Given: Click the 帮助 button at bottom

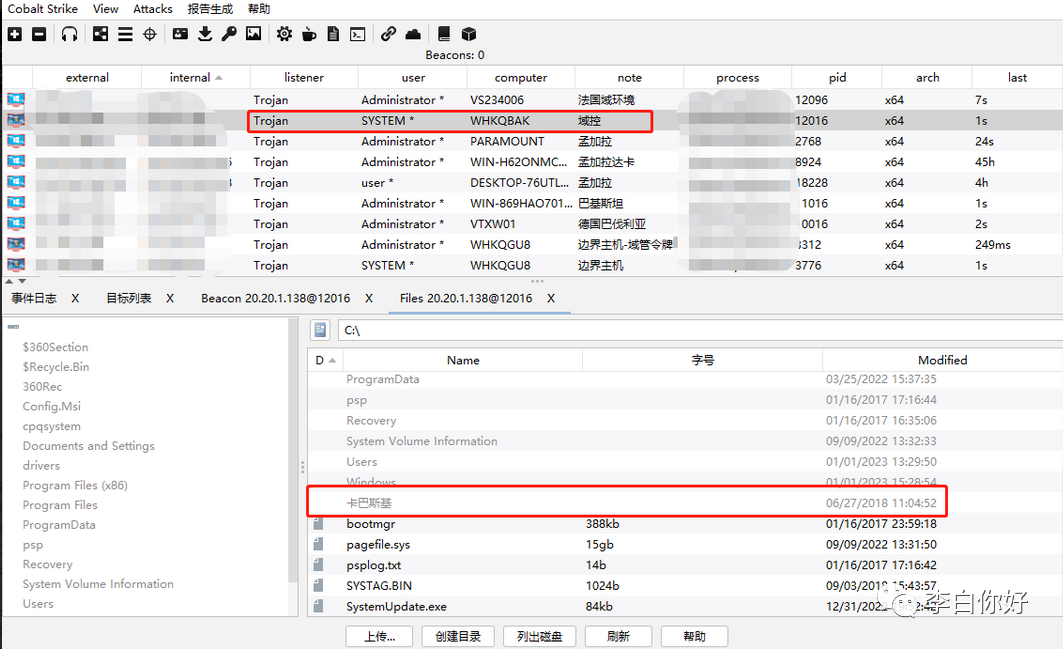Looking at the screenshot, I should 695,636.
